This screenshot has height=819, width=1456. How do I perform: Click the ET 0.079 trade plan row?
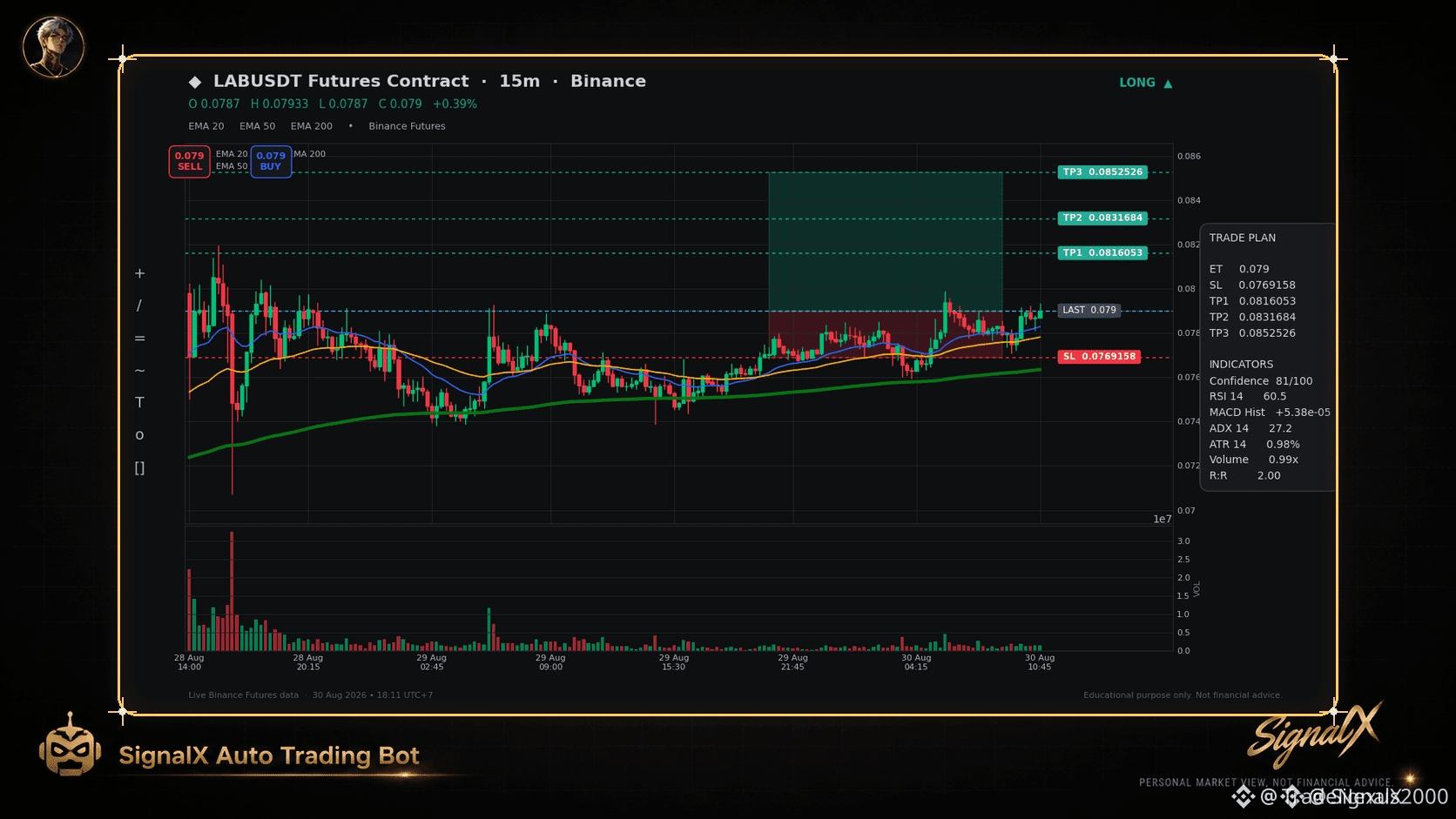click(1239, 269)
